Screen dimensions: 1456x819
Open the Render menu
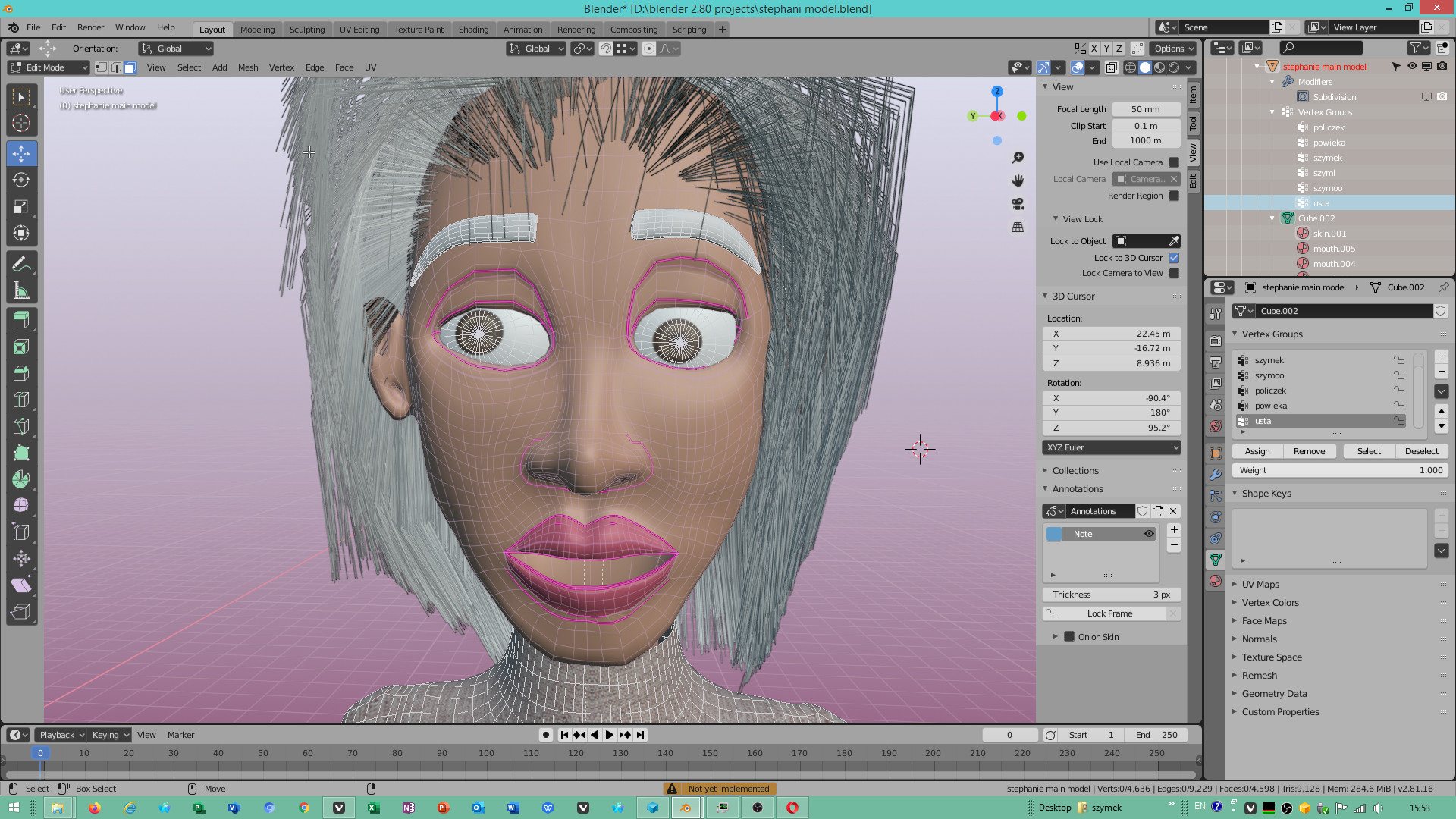(90, 27)
